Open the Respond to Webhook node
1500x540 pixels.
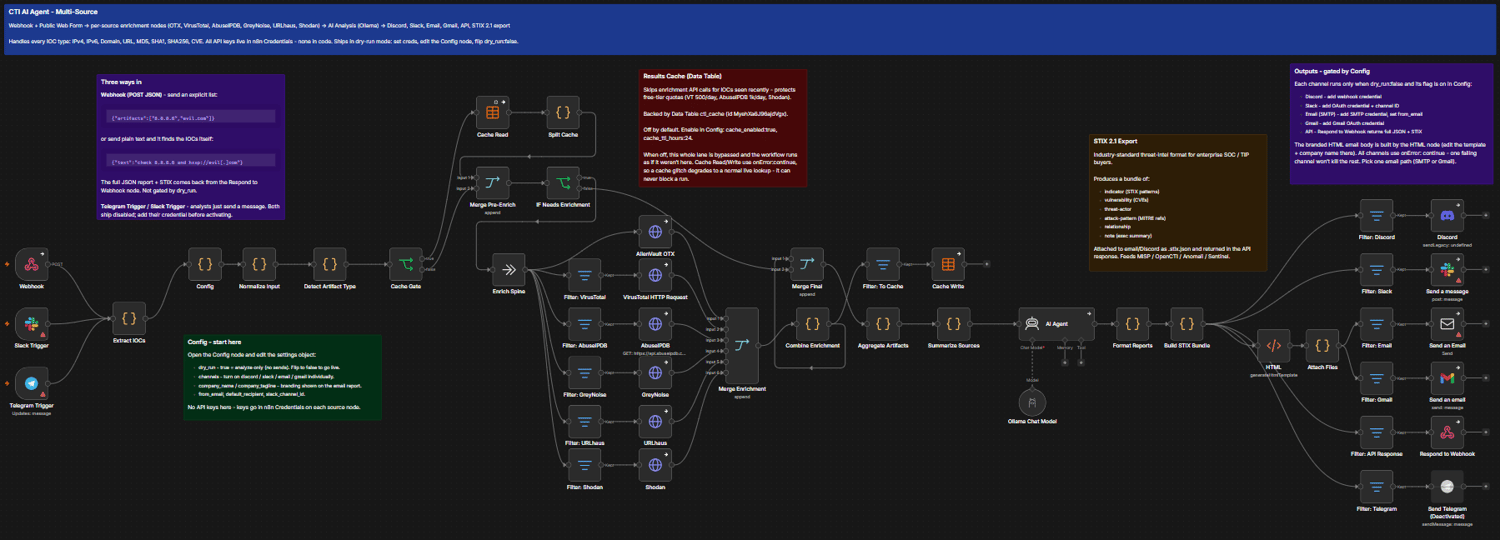(1446, 432)
